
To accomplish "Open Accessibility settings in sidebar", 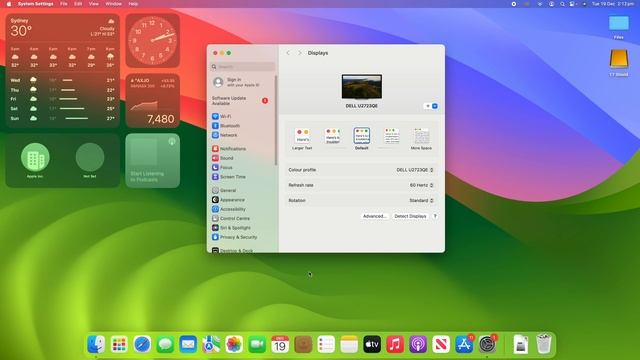I will [229, 209].
